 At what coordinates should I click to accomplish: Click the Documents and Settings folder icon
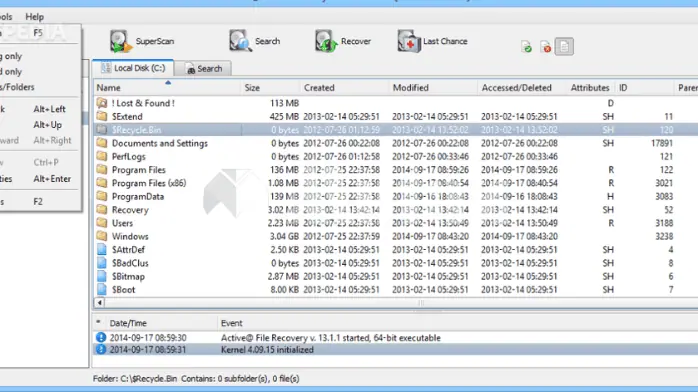102,143
